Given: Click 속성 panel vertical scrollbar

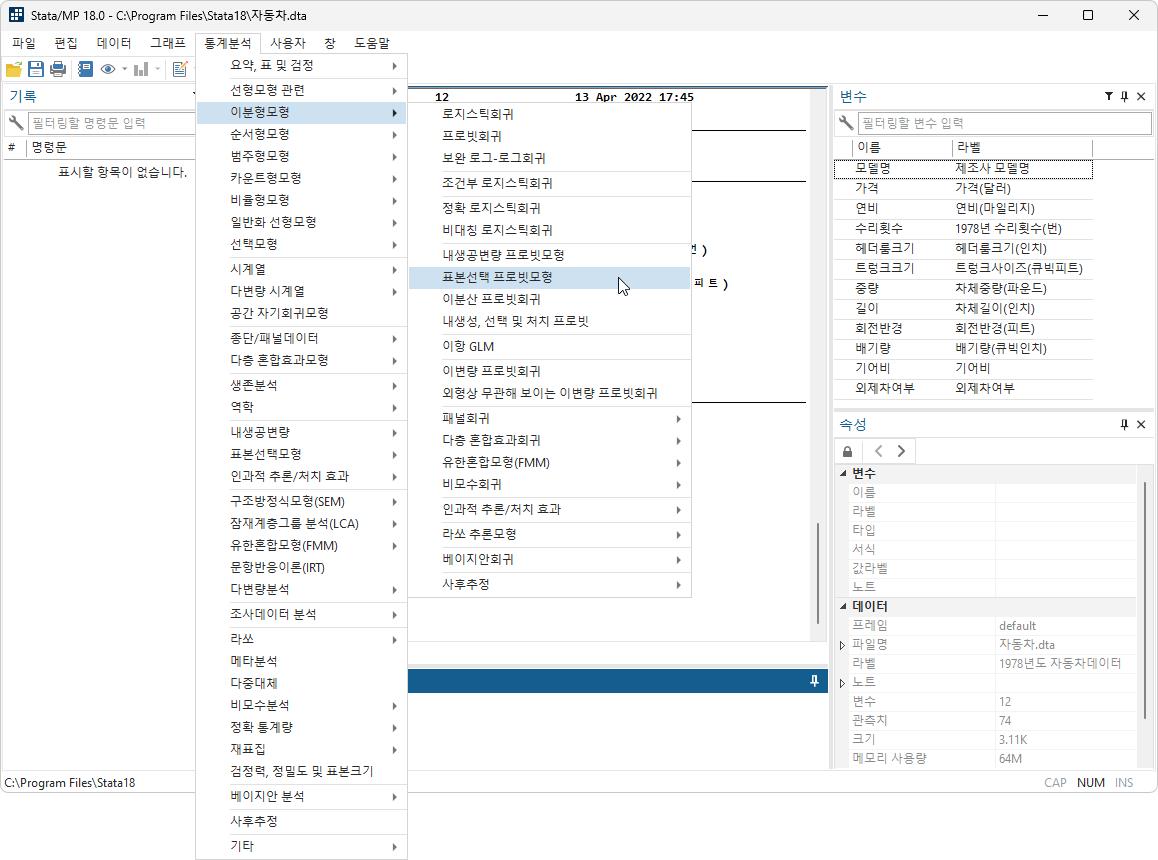Looking at the screenshot, I should (1145, 600).
